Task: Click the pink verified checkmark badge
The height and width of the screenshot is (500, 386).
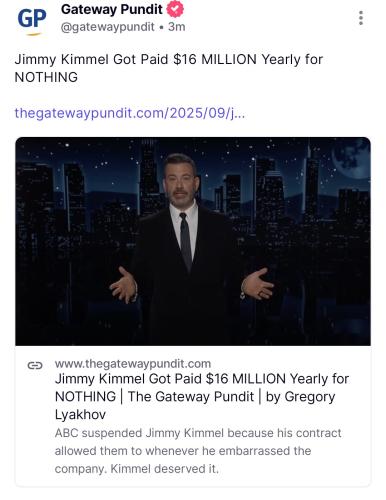Action: (175, 9)
